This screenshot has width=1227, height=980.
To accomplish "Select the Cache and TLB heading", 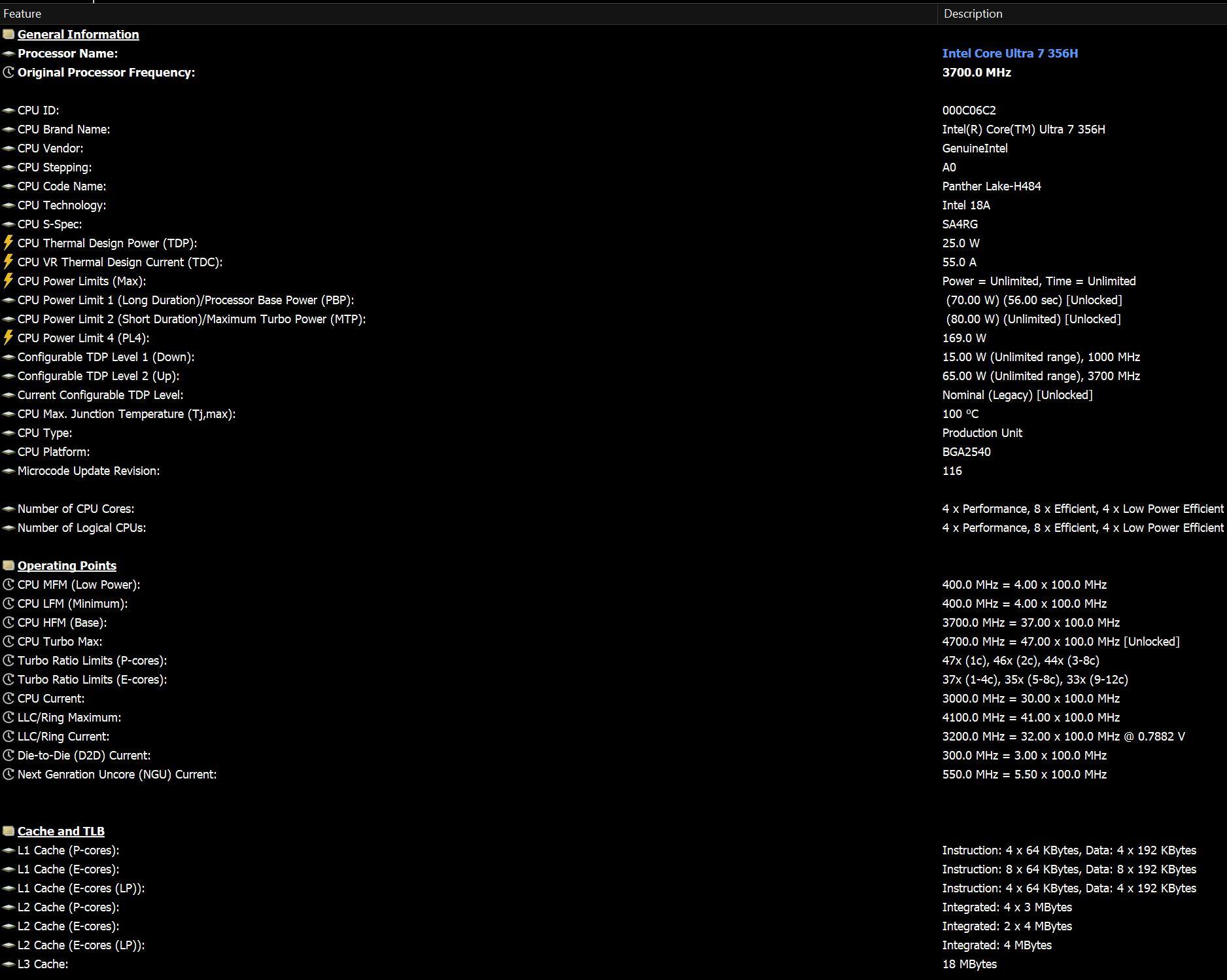I will tap(61, 831).
